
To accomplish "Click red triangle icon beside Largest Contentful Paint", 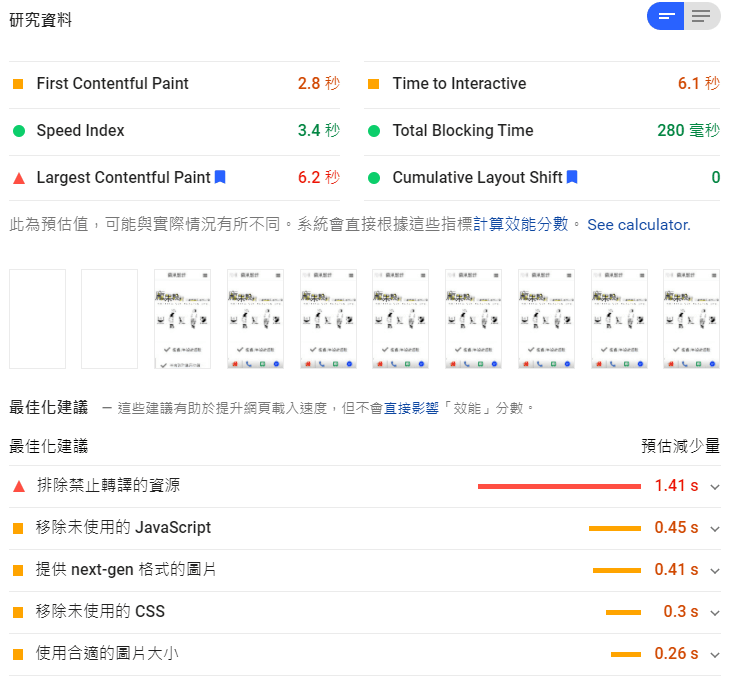I will [x=18, y=178].
